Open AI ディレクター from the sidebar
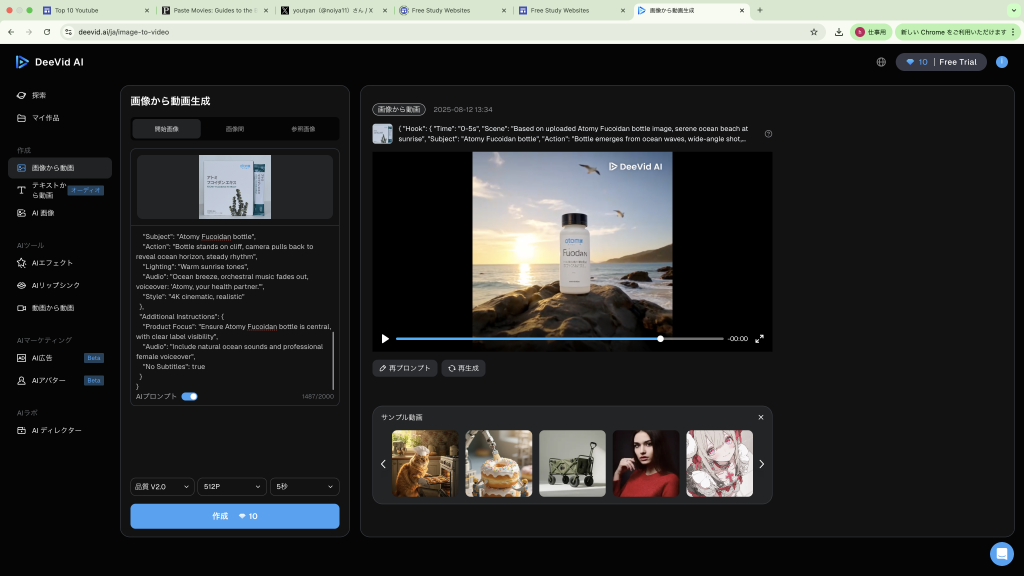The image size is (1024, 576). coord(56,430)
